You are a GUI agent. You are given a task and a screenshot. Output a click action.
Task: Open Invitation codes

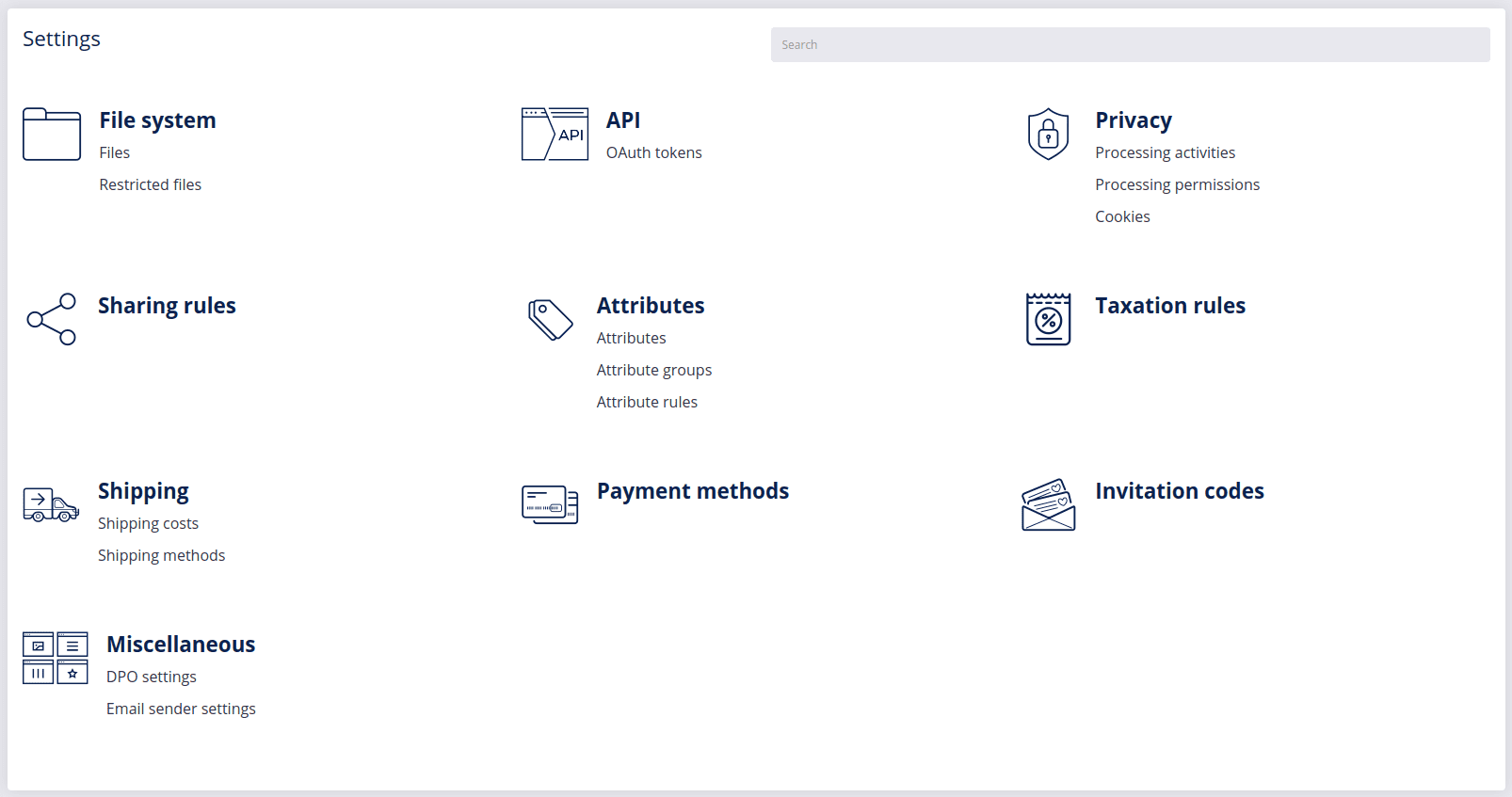(x=1180, y=491)
